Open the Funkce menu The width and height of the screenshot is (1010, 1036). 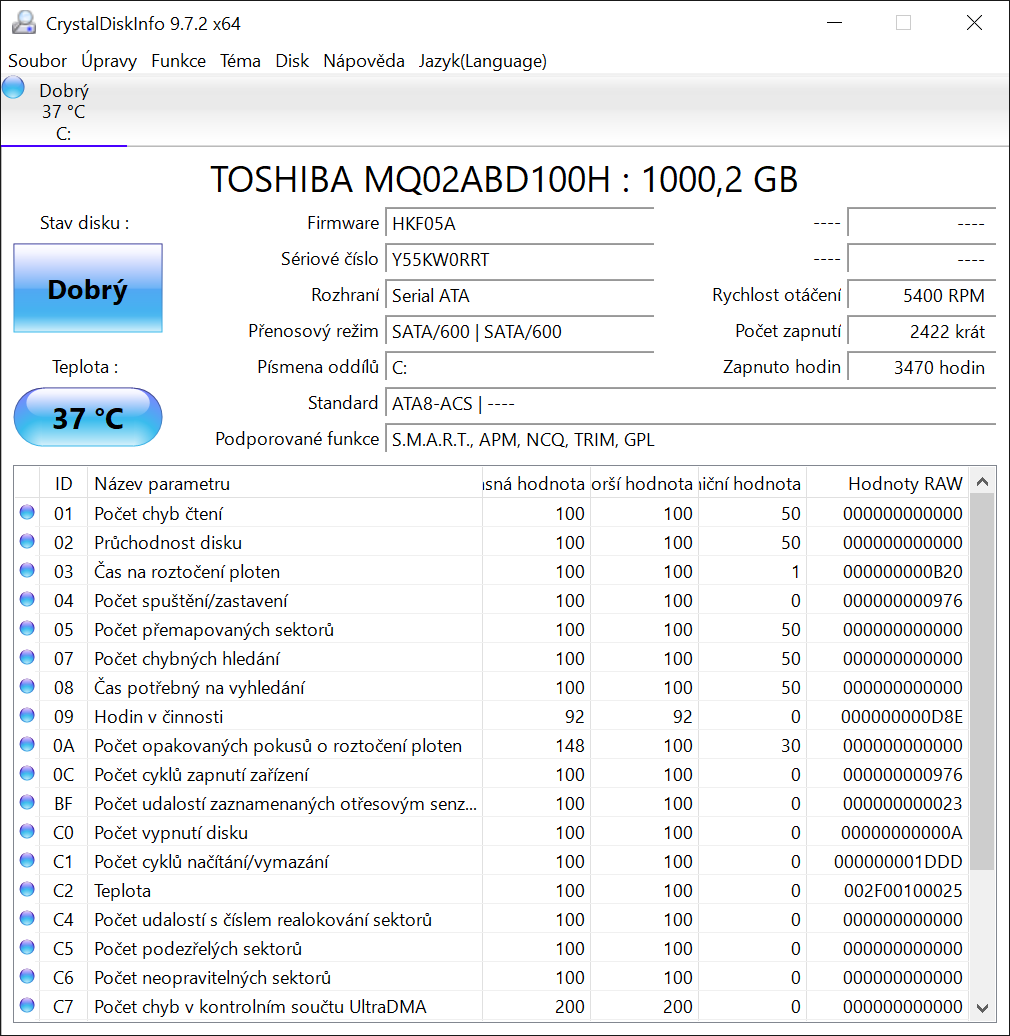point(178,61)
